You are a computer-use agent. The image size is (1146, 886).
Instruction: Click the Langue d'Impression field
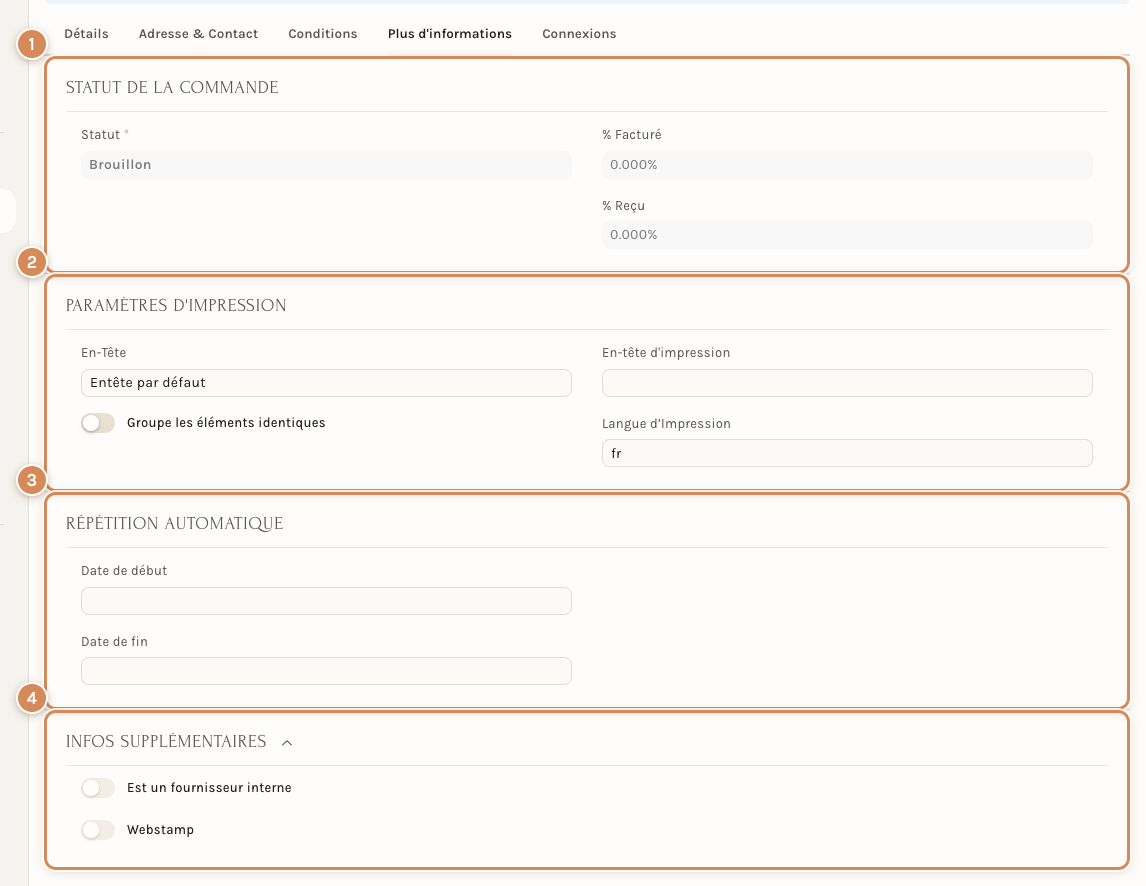(x=847, y=453)
